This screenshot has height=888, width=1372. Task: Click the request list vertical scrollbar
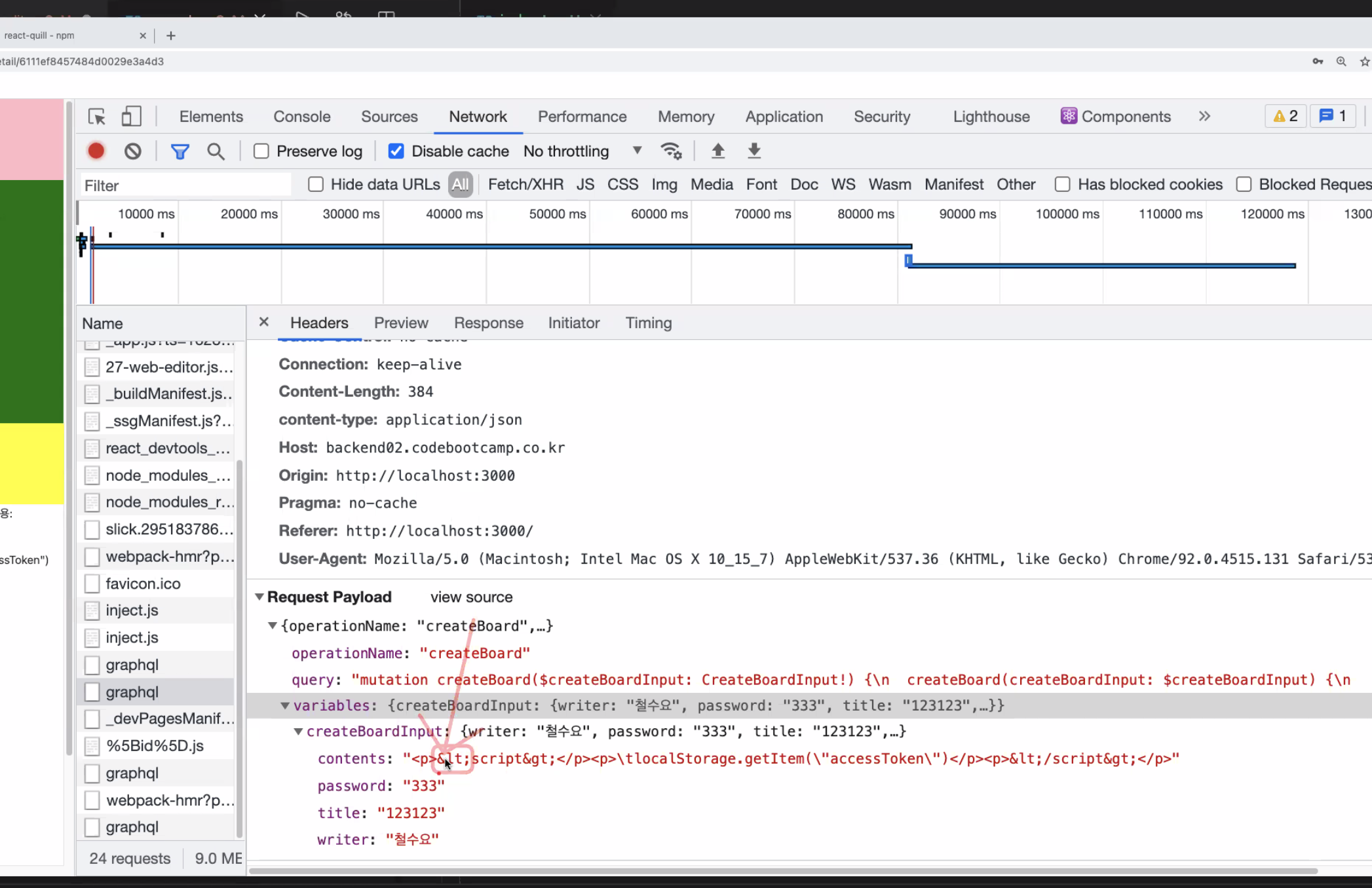239,648
